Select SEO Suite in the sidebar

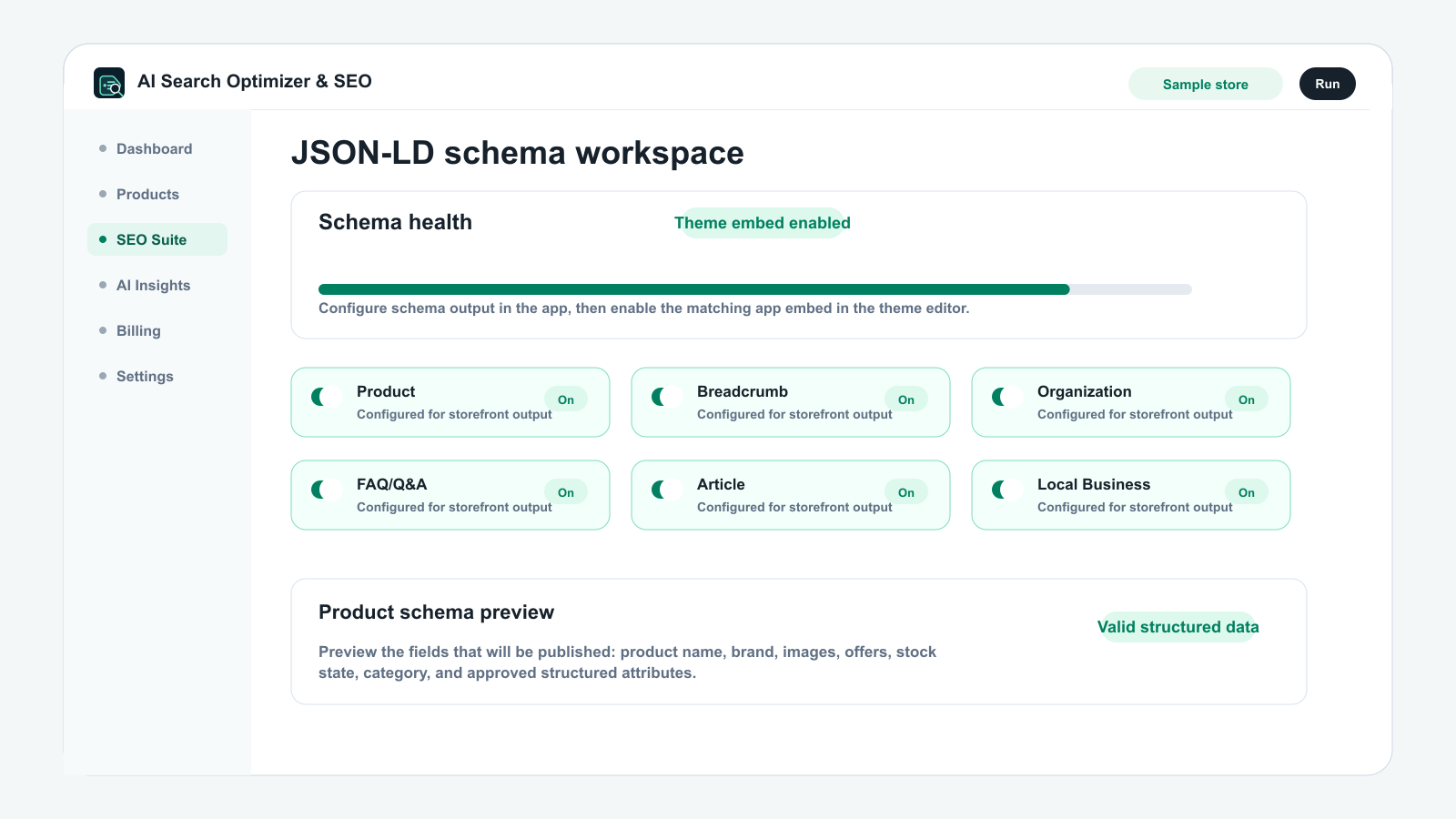pyautogui.click(x=157, y=239)
